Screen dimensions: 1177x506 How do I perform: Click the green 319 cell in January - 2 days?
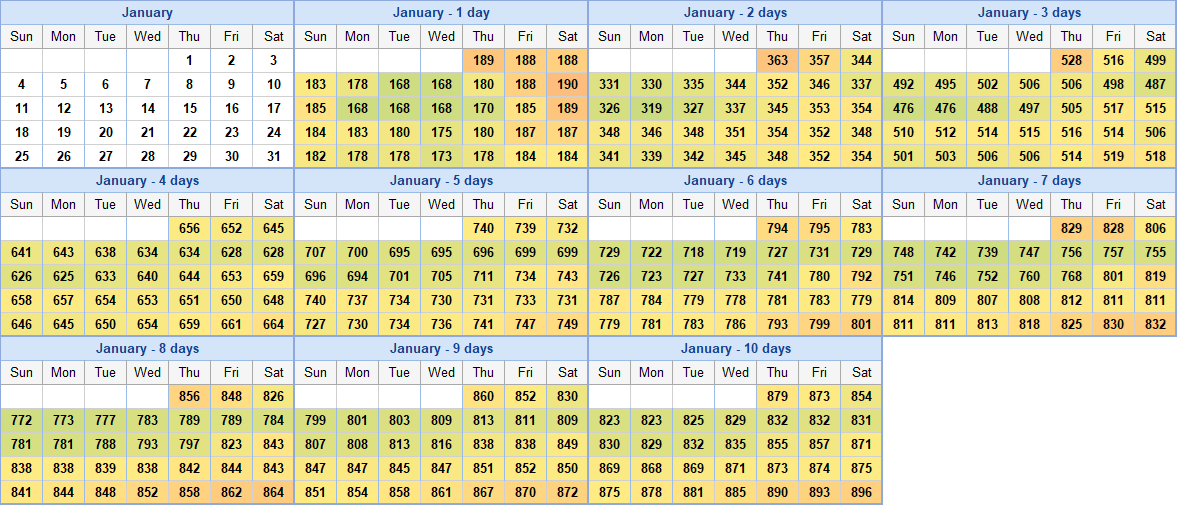click(651, 108)
